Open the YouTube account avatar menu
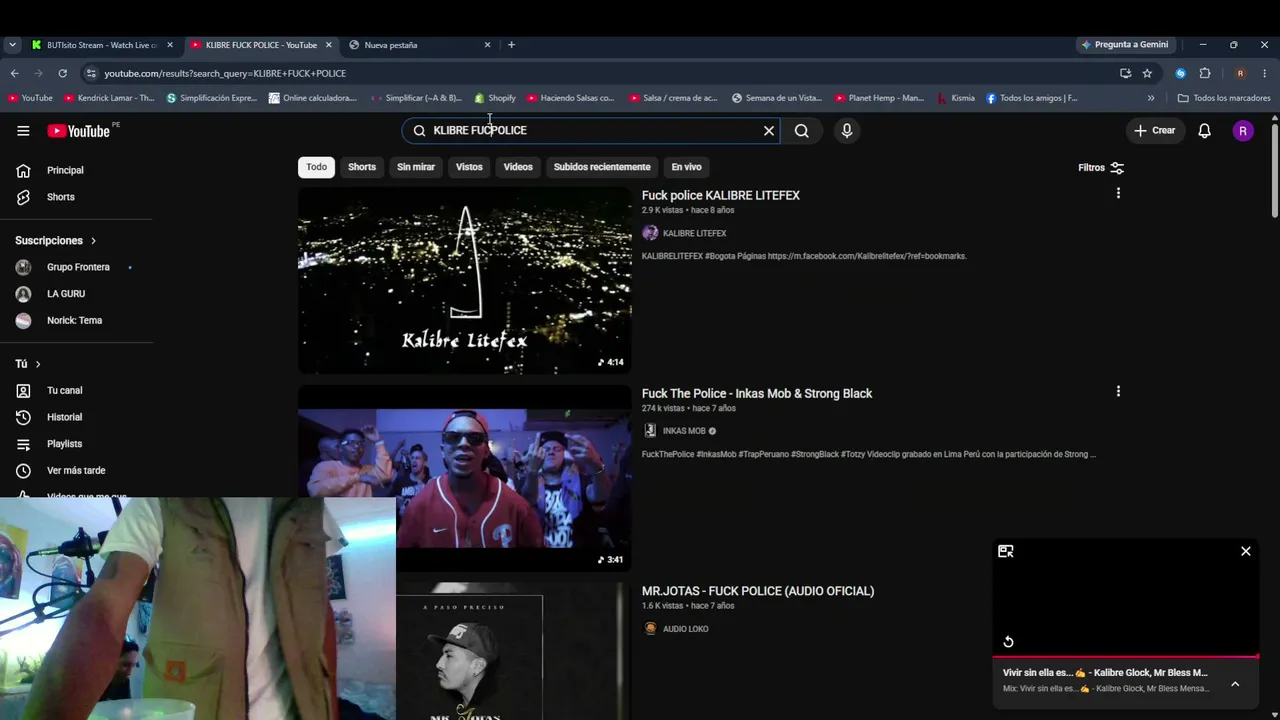This screenshot has width=1280, height=720. click(x=1243, y=131)
